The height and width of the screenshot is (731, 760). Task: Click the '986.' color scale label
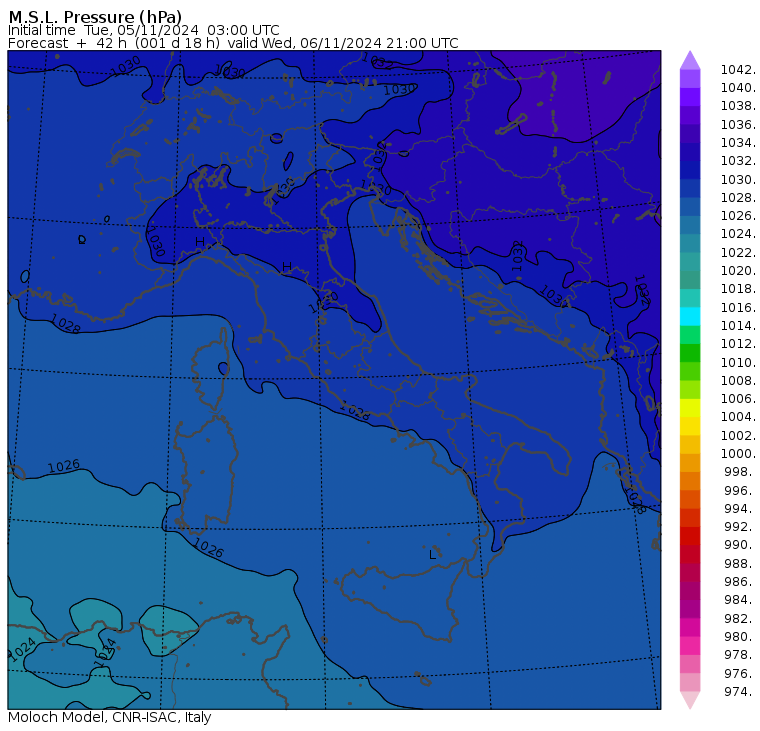point(740,582)
